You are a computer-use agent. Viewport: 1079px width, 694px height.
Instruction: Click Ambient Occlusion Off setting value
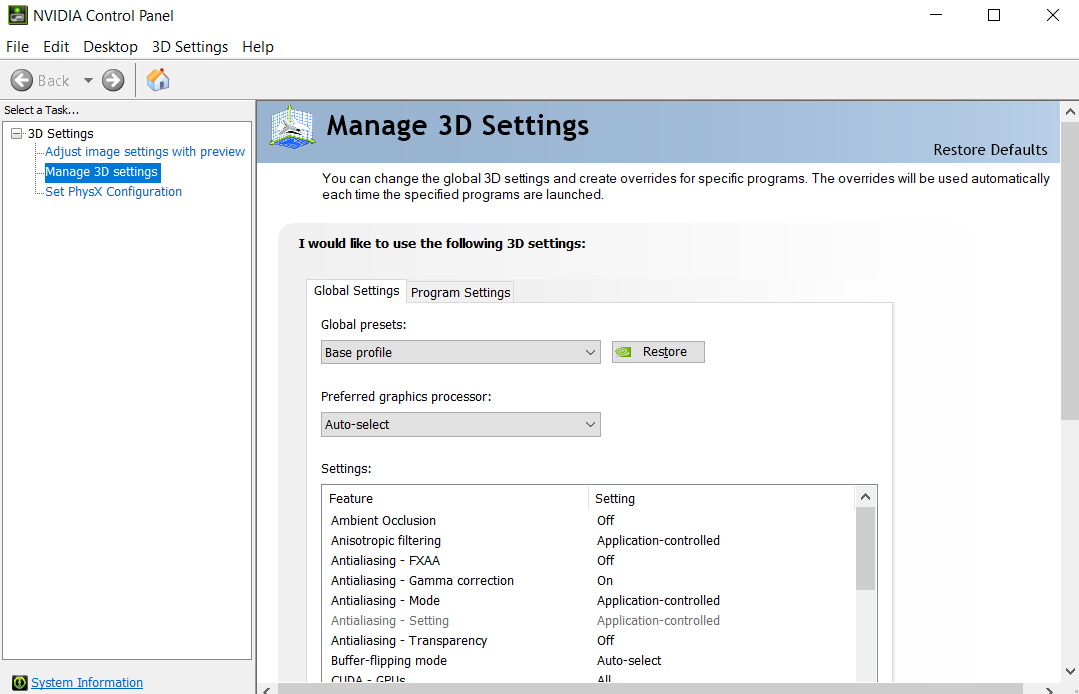[606, 521]
